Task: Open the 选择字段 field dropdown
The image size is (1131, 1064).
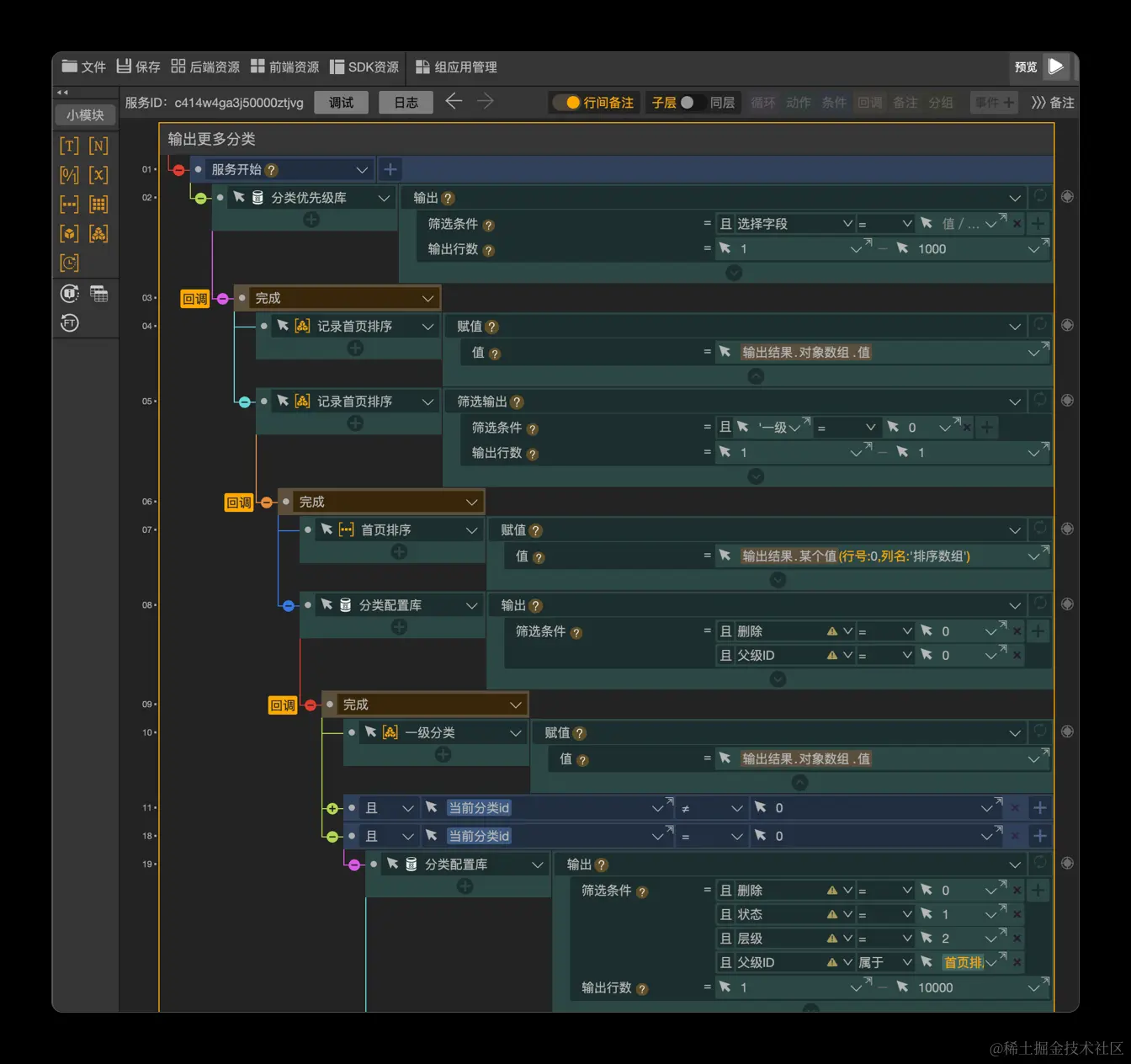Action: click(x=847, y=224)
